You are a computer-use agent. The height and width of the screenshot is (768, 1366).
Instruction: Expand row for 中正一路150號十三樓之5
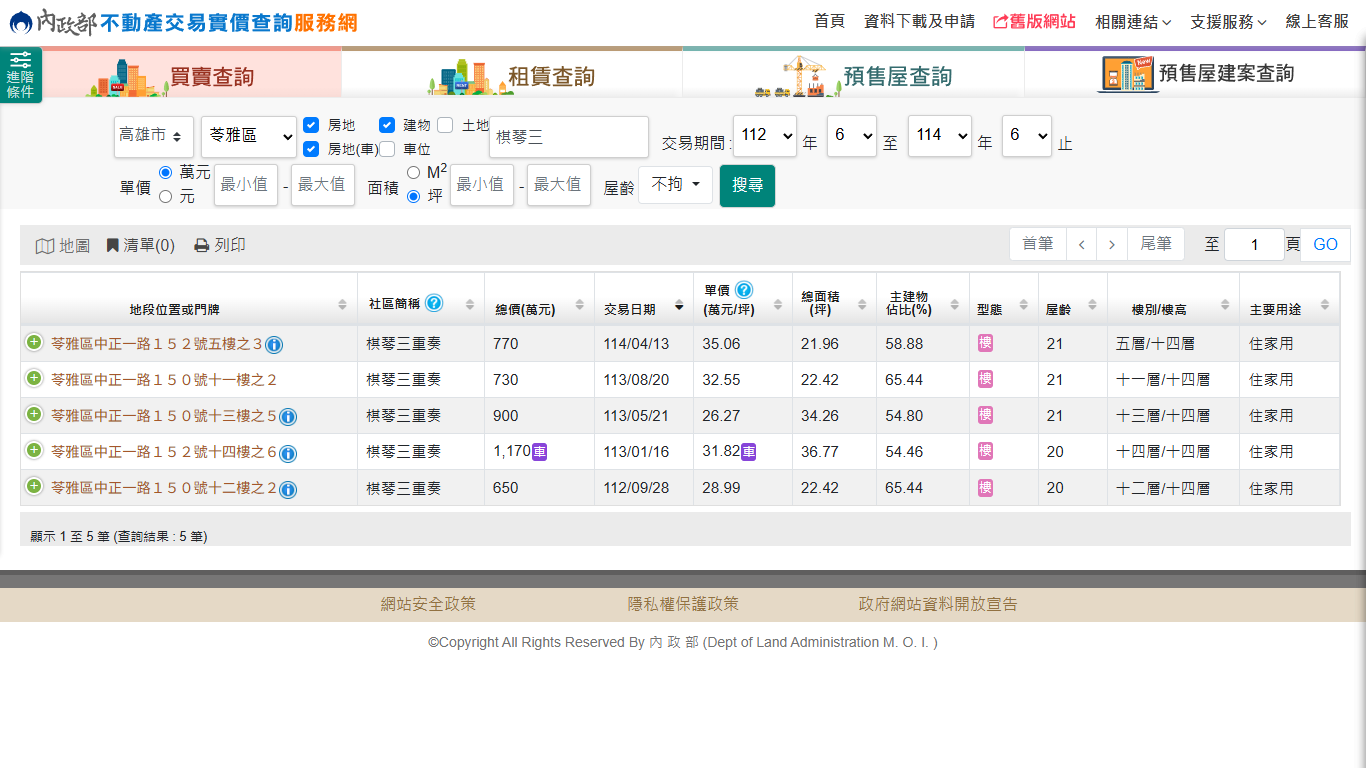34,414
